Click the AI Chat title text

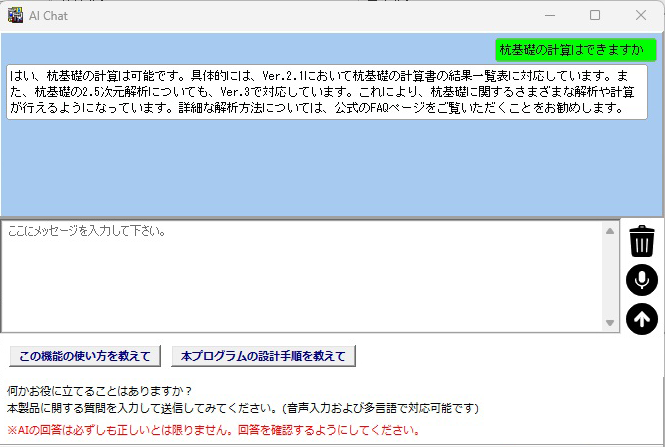(x=48, y=16)
